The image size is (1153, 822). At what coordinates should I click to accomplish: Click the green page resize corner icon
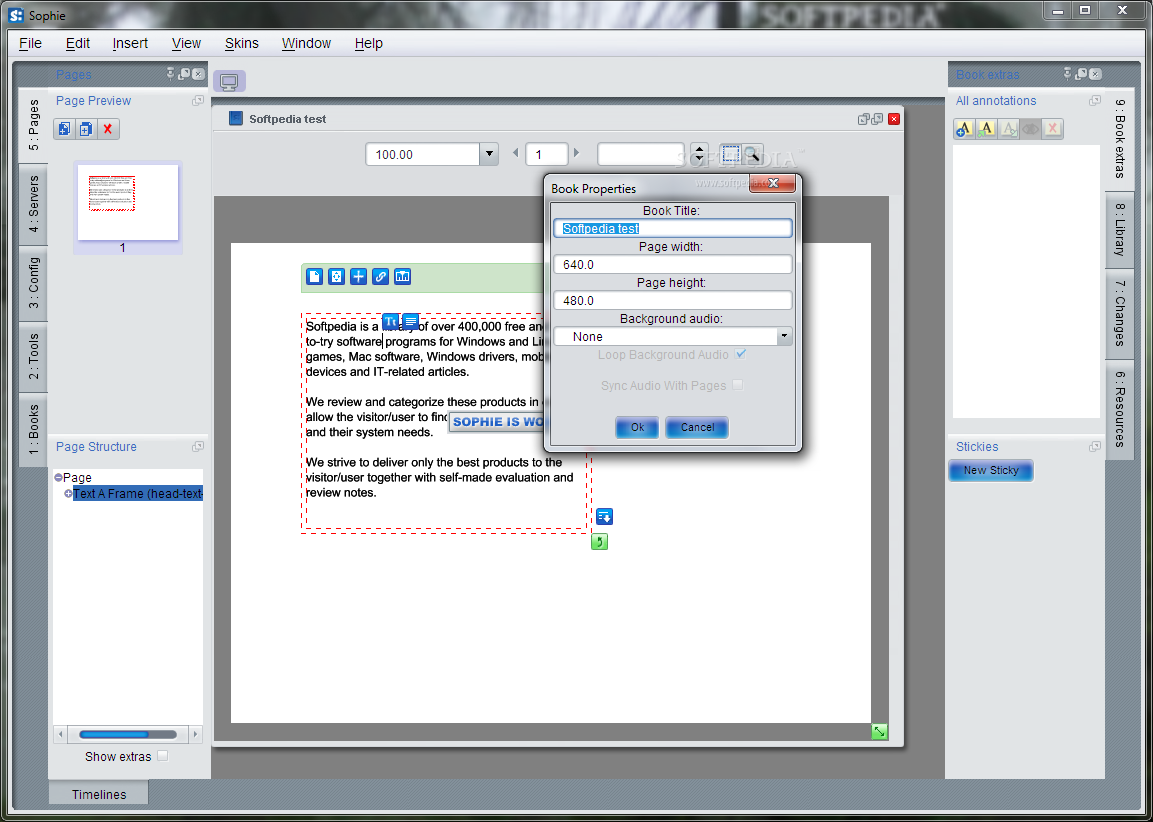879,732
